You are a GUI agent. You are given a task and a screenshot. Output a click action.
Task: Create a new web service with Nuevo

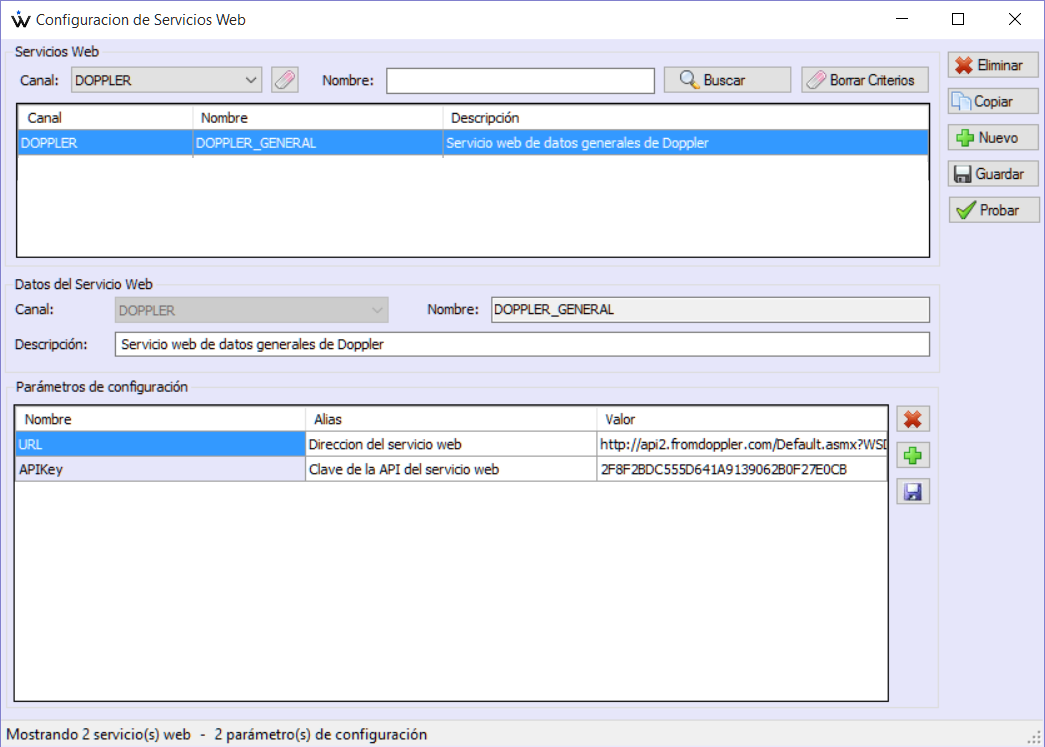pyautogui.click(x=993, y=137)
